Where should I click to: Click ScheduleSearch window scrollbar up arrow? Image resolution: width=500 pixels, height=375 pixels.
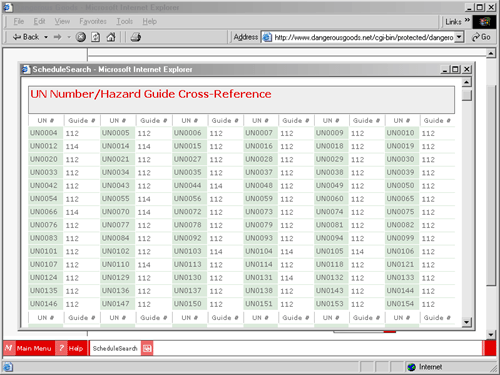pos(467,82)
